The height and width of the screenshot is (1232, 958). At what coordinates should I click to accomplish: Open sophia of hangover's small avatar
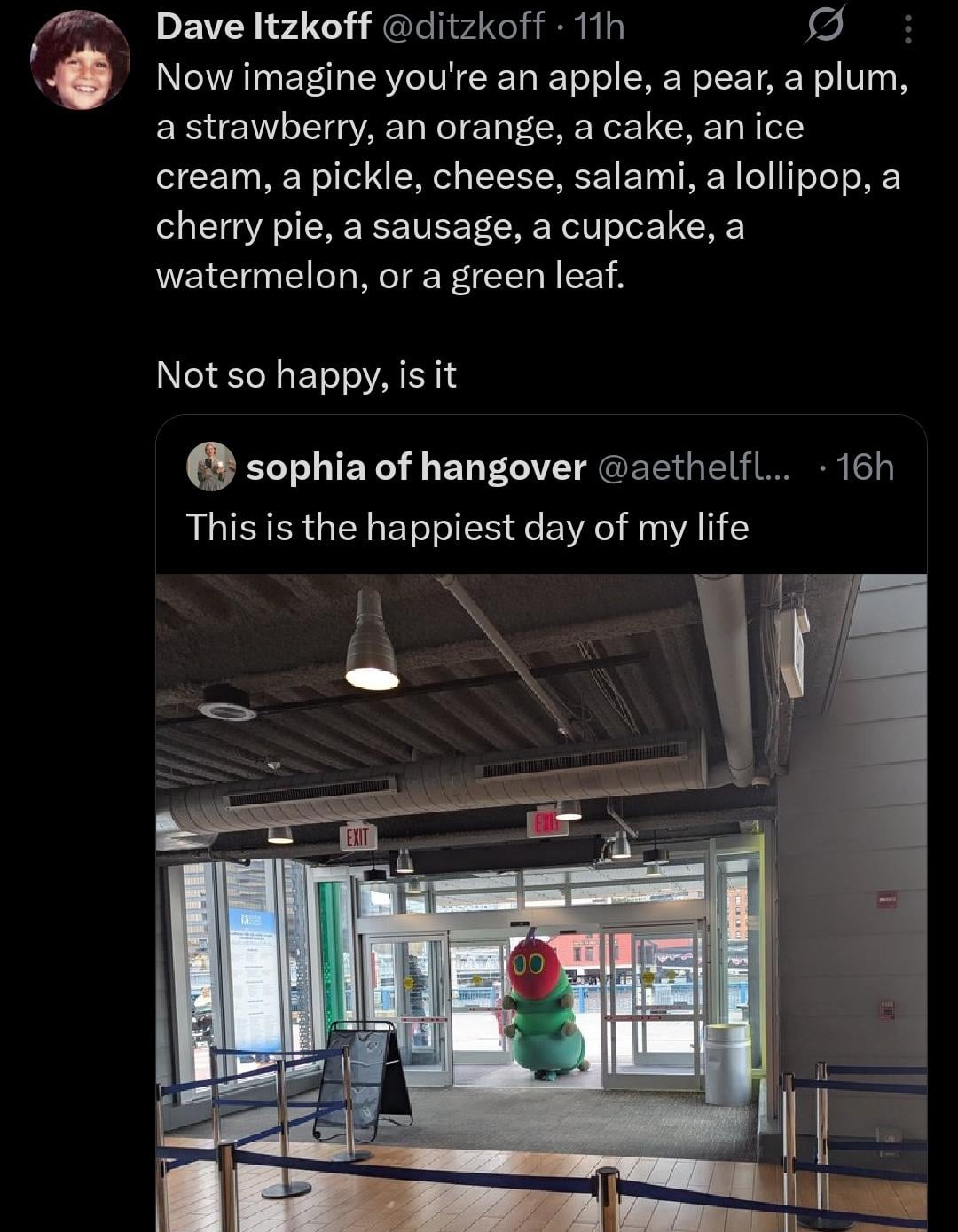(x=211, y=467)
